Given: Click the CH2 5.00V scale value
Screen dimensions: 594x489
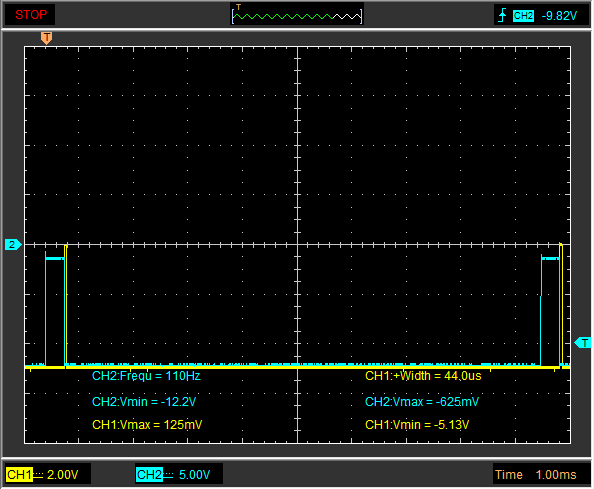Looking at the screenshot, I should point(194,475).
